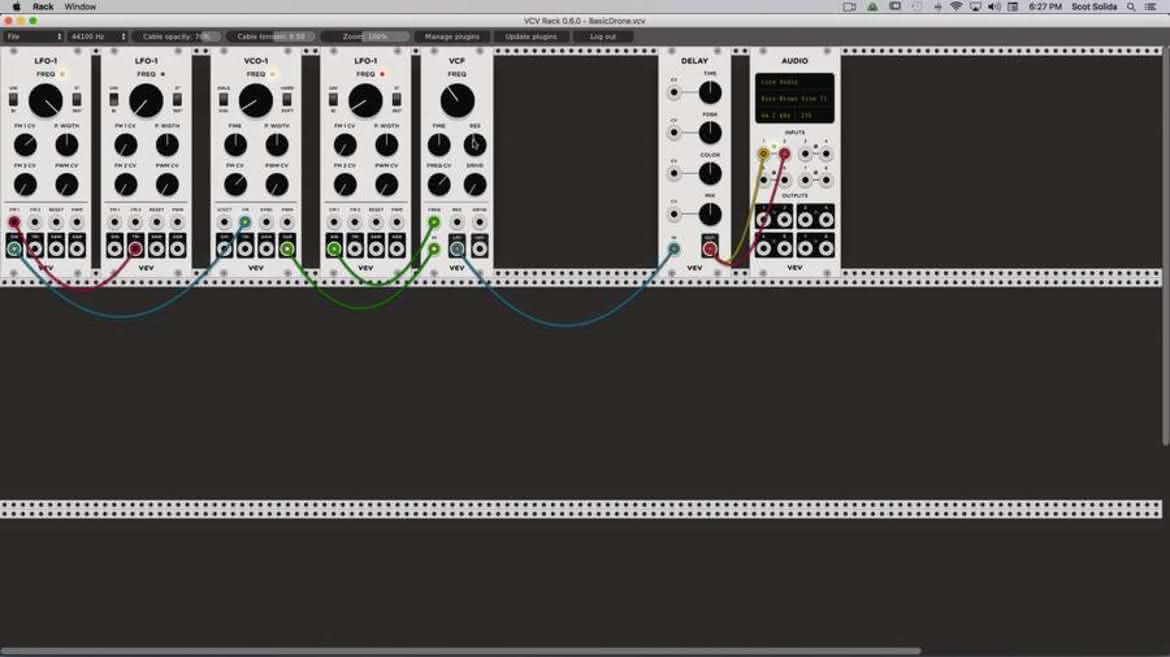This screenshot has width=1170, height=657.
Task: Click VCF RES CV input jack
Action: [457, 222]
